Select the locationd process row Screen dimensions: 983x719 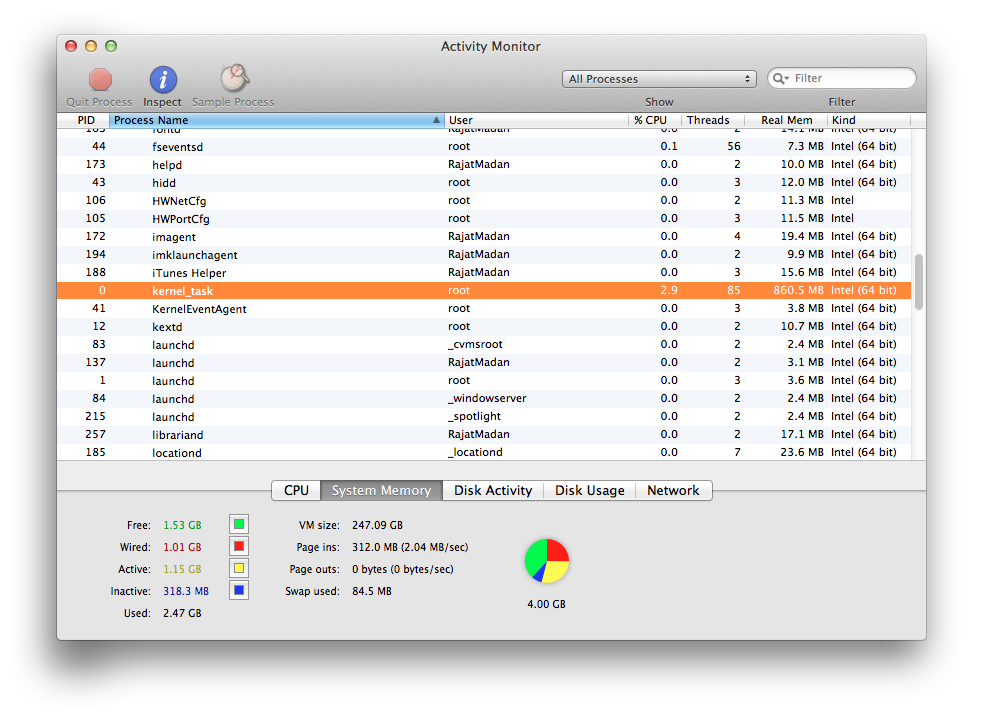coord(484,452)
